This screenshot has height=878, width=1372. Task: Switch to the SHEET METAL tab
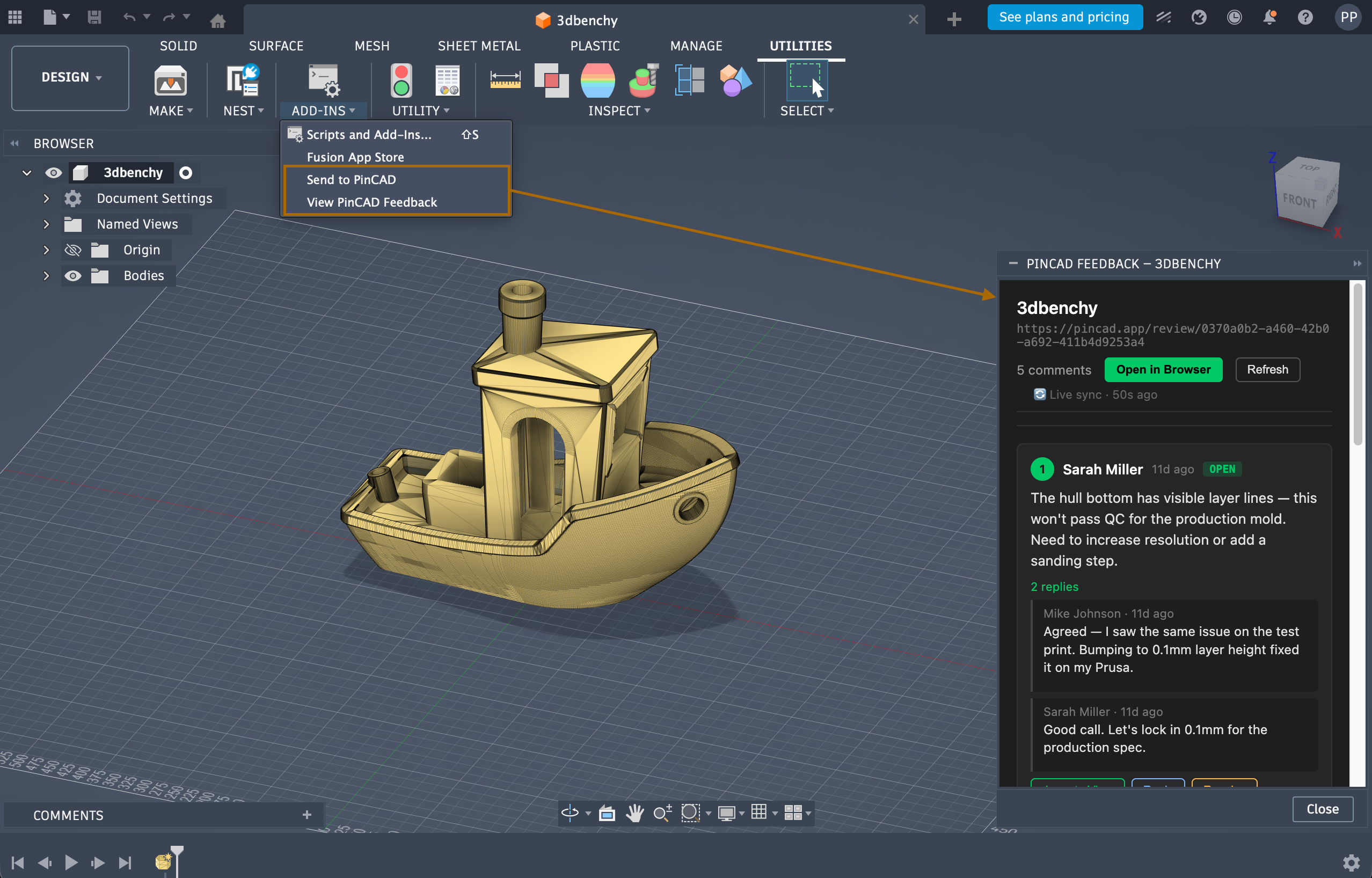click(479, 46)
